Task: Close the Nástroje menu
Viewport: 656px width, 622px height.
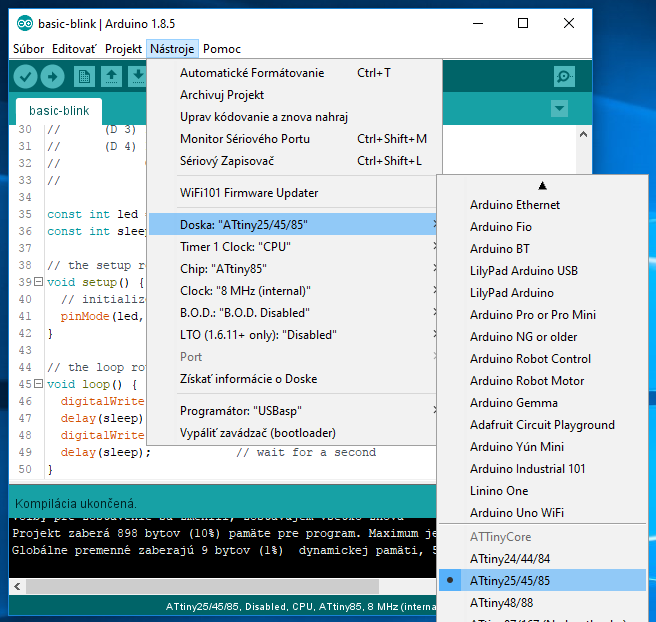Action: (172, 49)
